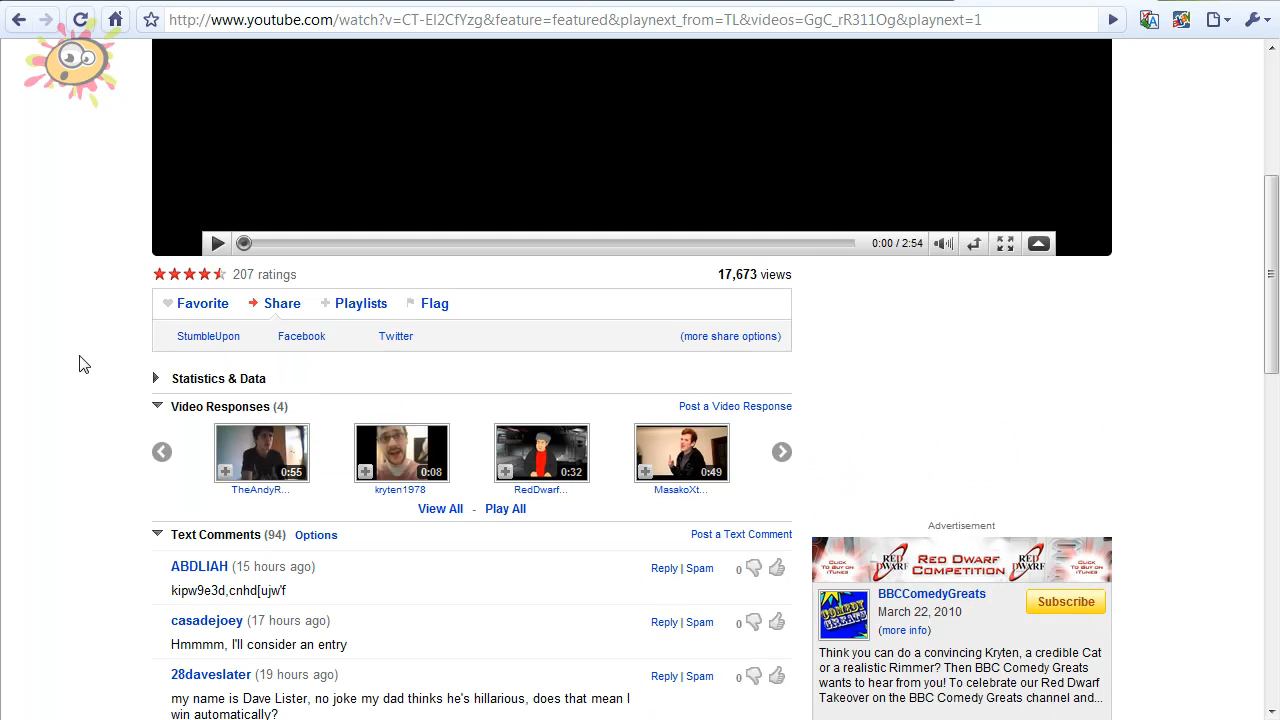Click the player pop-up menu arrow button
Viewport: 1280px width, 720px height.
pyautogui.click(x=1039, y=243)
